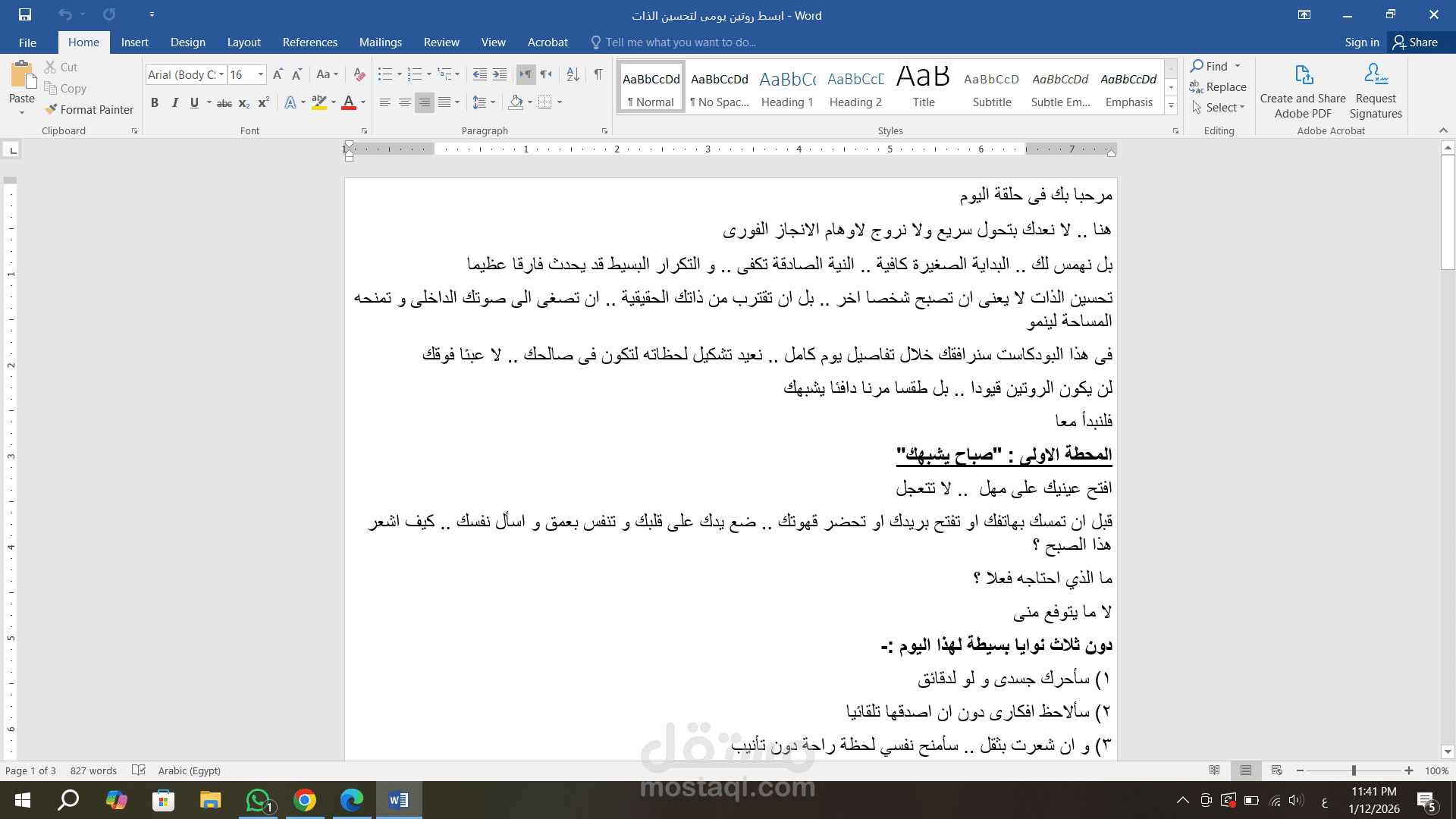Toggle Underline formatting
This screenshot has width=1456, height=819.
194,102
